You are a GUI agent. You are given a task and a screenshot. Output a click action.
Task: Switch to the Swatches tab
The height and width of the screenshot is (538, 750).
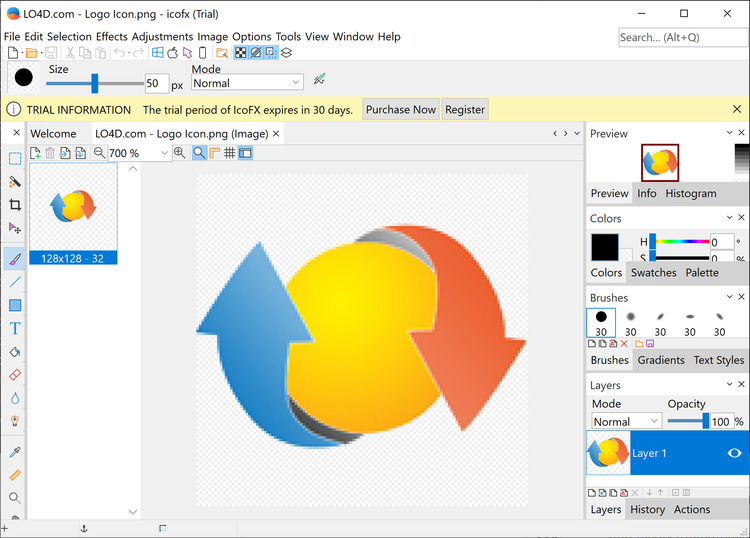pyautogui.click(x=653, y=273)
